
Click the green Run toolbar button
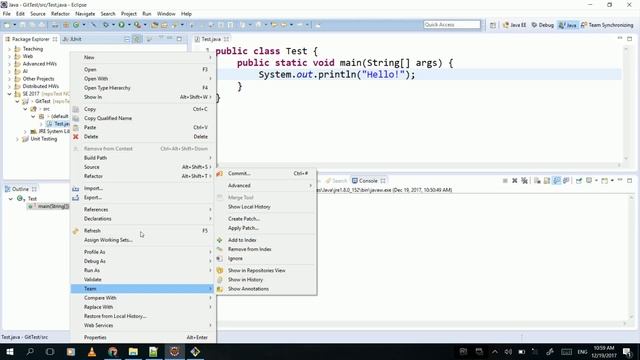[122, 25]
